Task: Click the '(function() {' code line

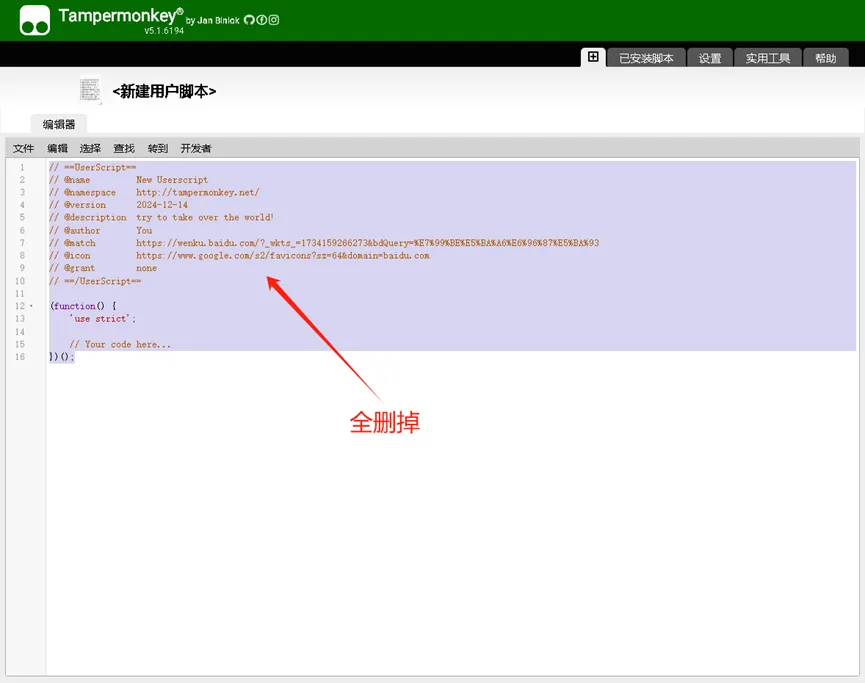Action: [83, 306]
